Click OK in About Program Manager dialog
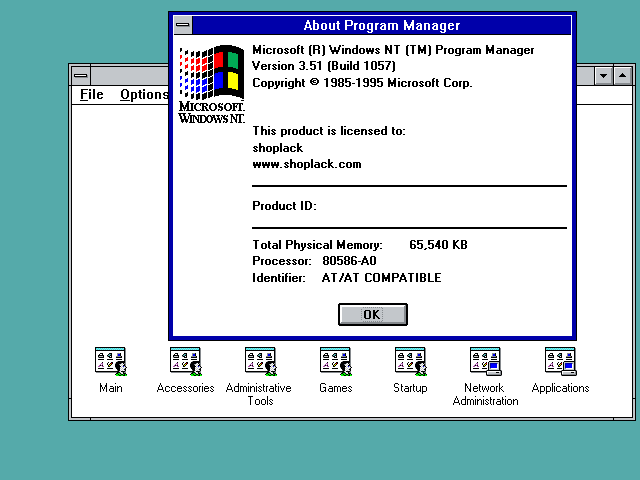Image resolution: width=640 pixels, height=480 pixels. coord(373,314)
